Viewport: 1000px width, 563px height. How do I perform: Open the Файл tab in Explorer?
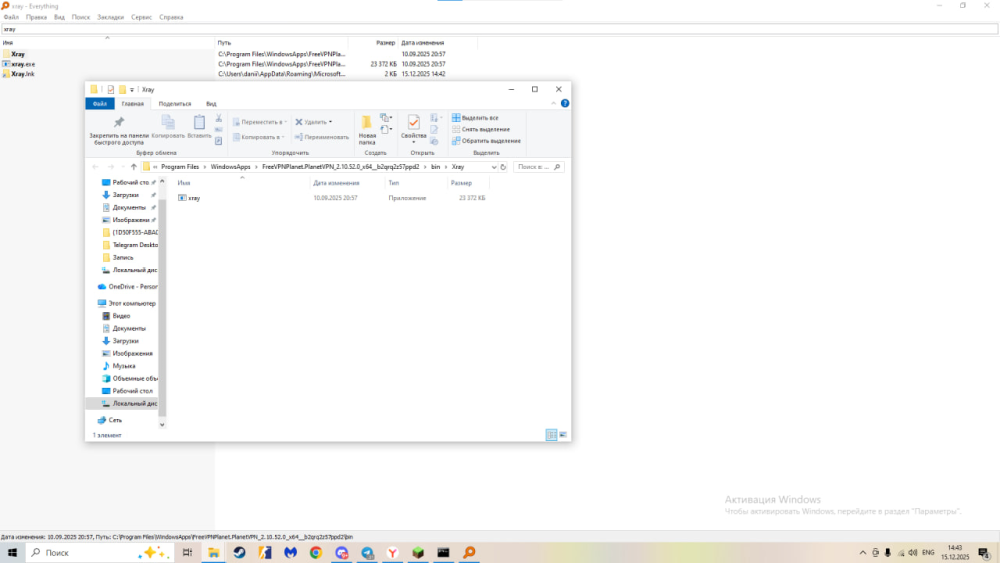click(99, 103)
